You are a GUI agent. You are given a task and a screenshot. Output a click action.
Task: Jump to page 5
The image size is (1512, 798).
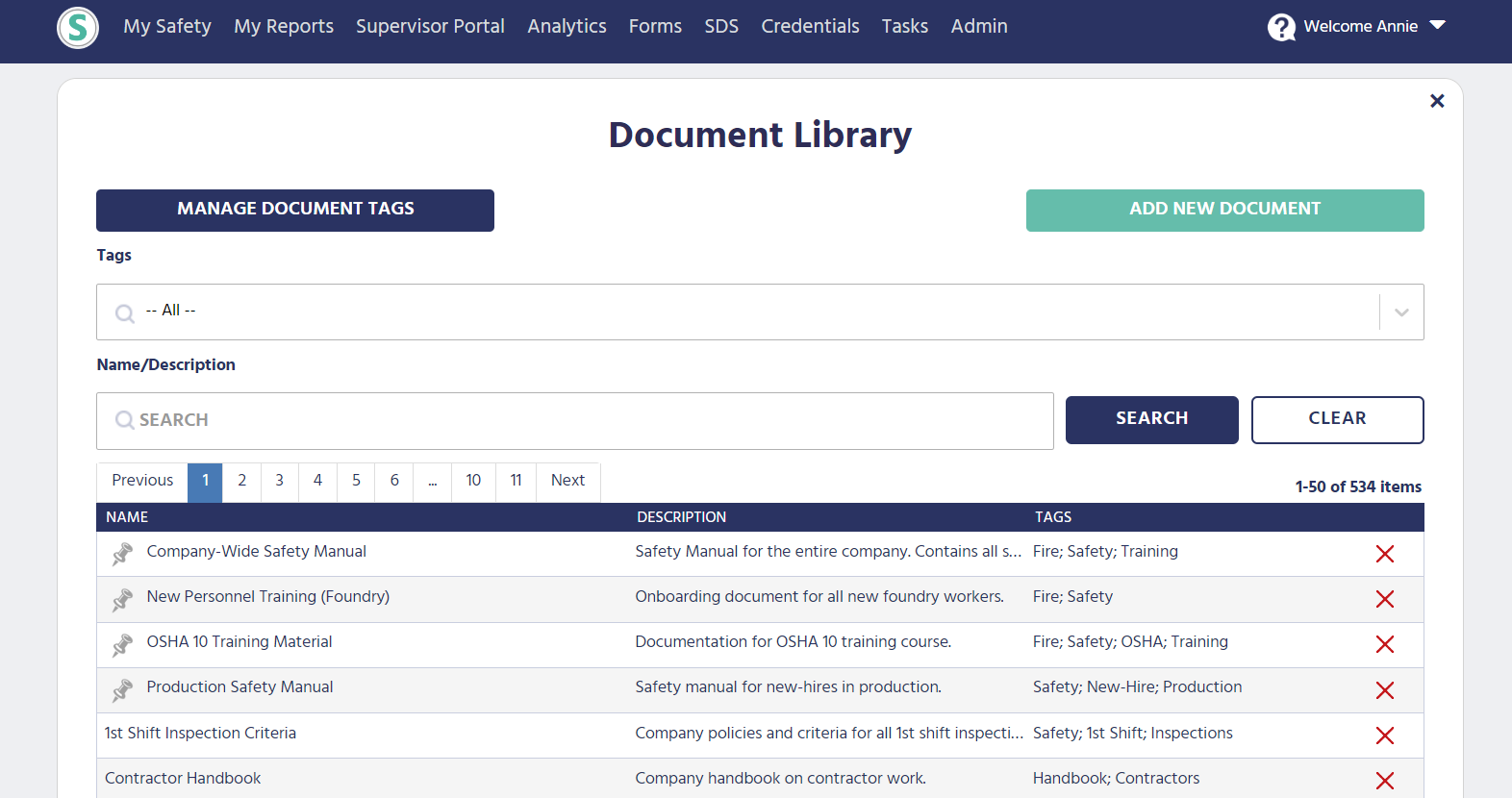(356, 482)
